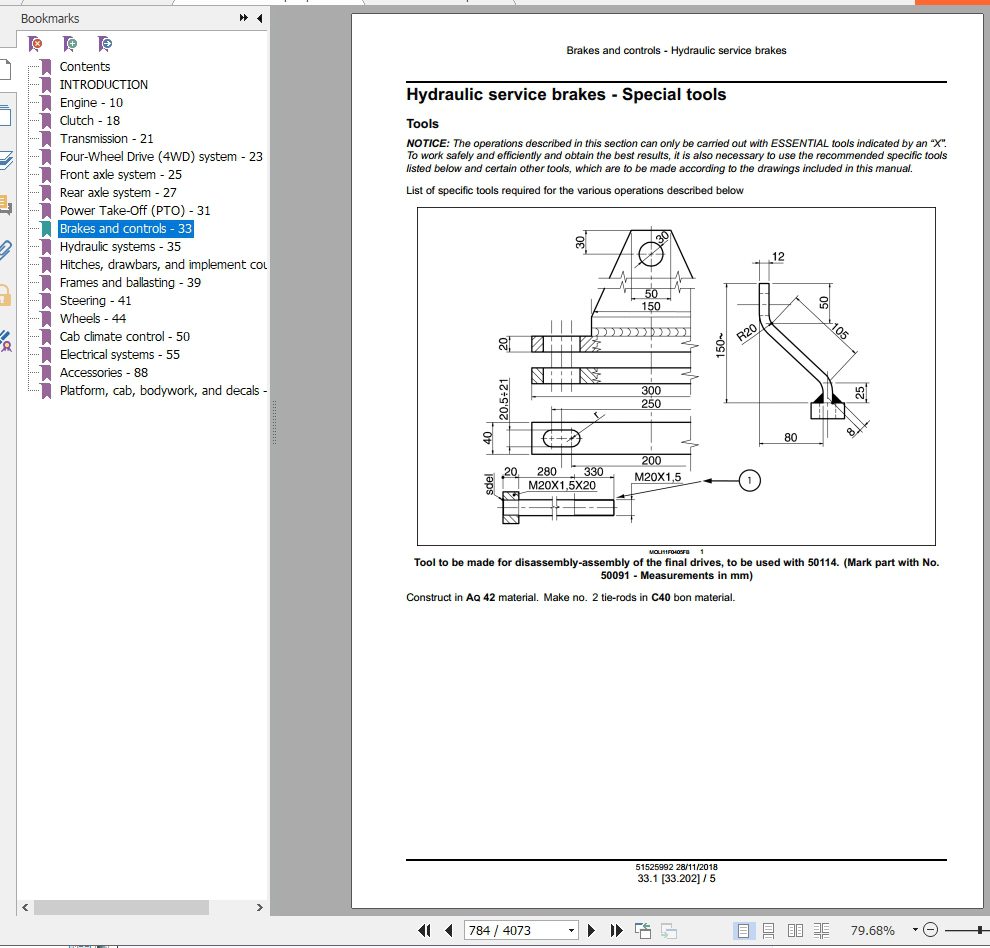Go to the previous page

449,930
